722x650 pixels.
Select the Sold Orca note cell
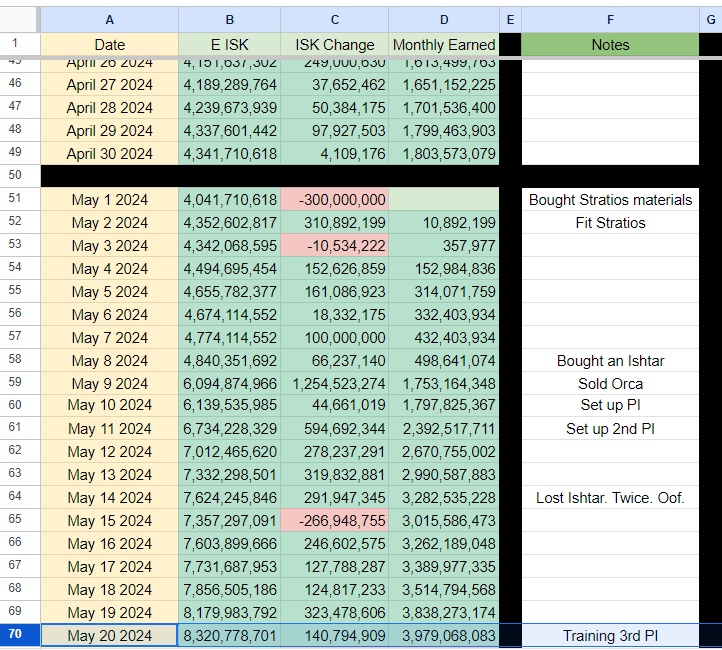pyautogui.click(x=610, y=383)
